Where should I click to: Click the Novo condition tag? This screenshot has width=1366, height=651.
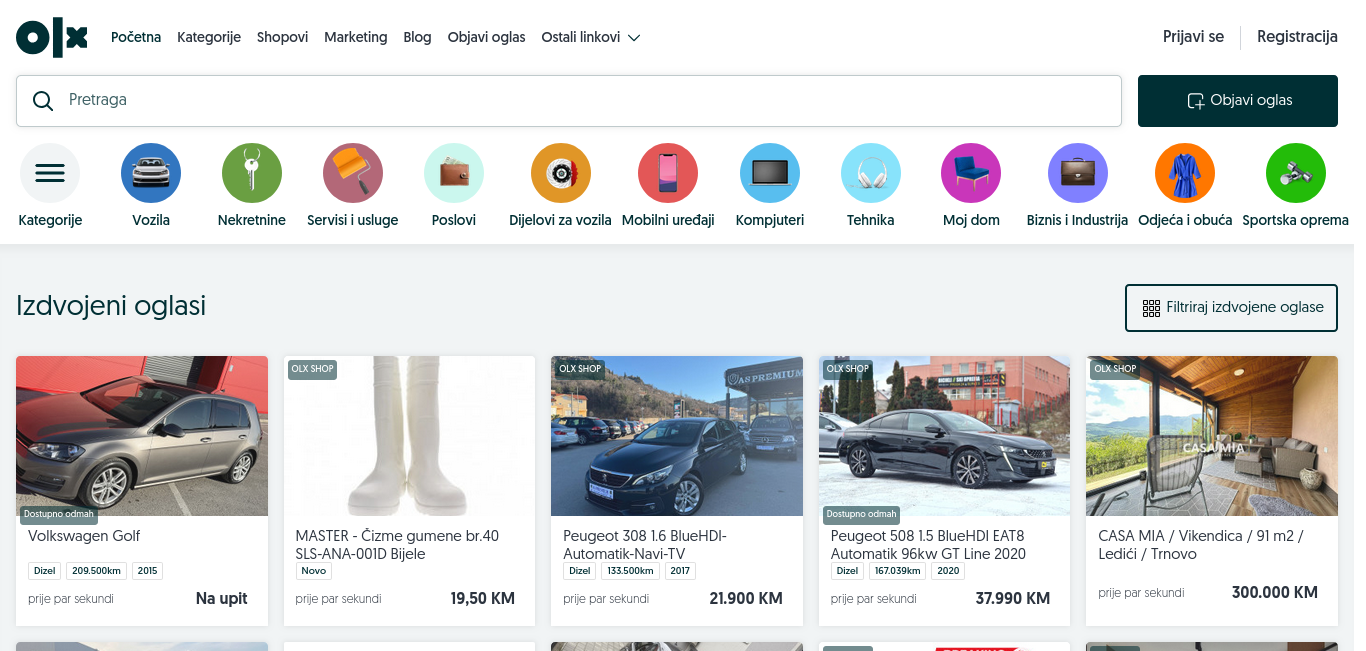[x=314, y=571]
